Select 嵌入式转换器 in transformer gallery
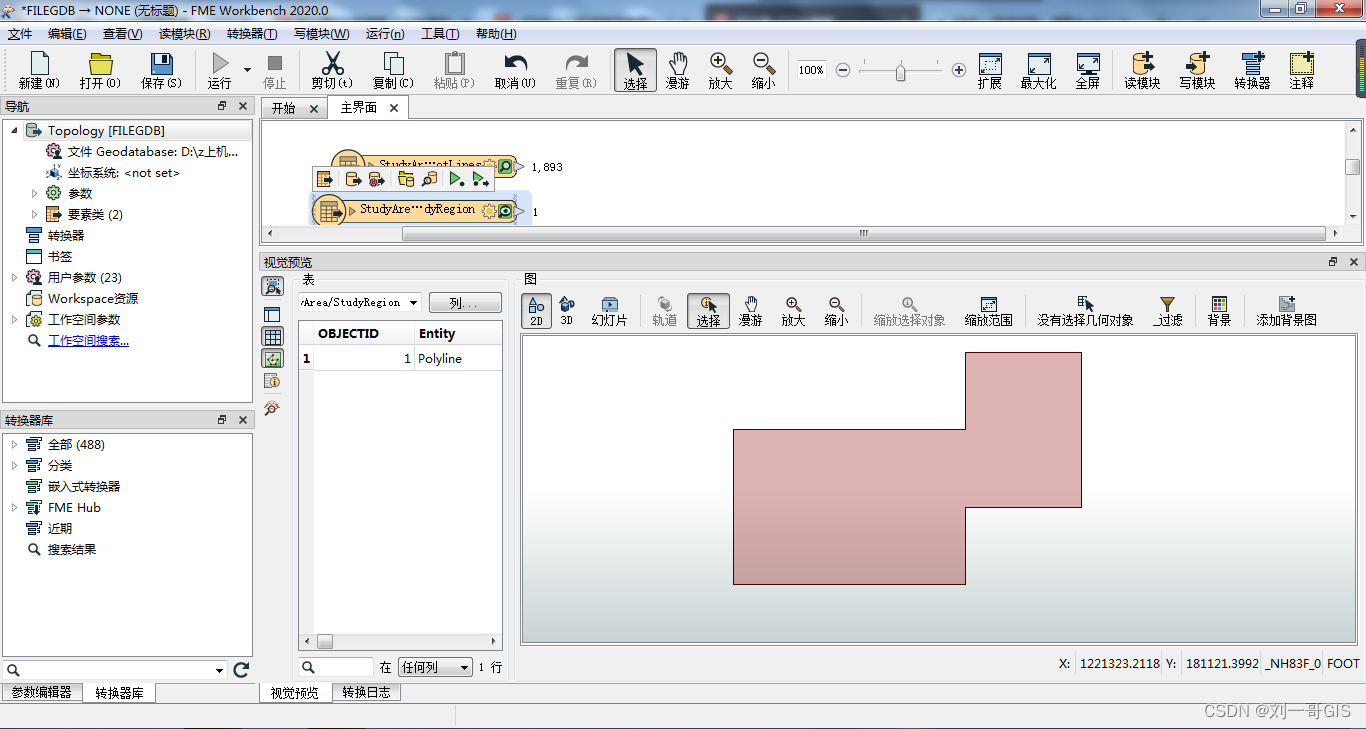The width and height of the screenshot is (1366, 729). point(84,487)
